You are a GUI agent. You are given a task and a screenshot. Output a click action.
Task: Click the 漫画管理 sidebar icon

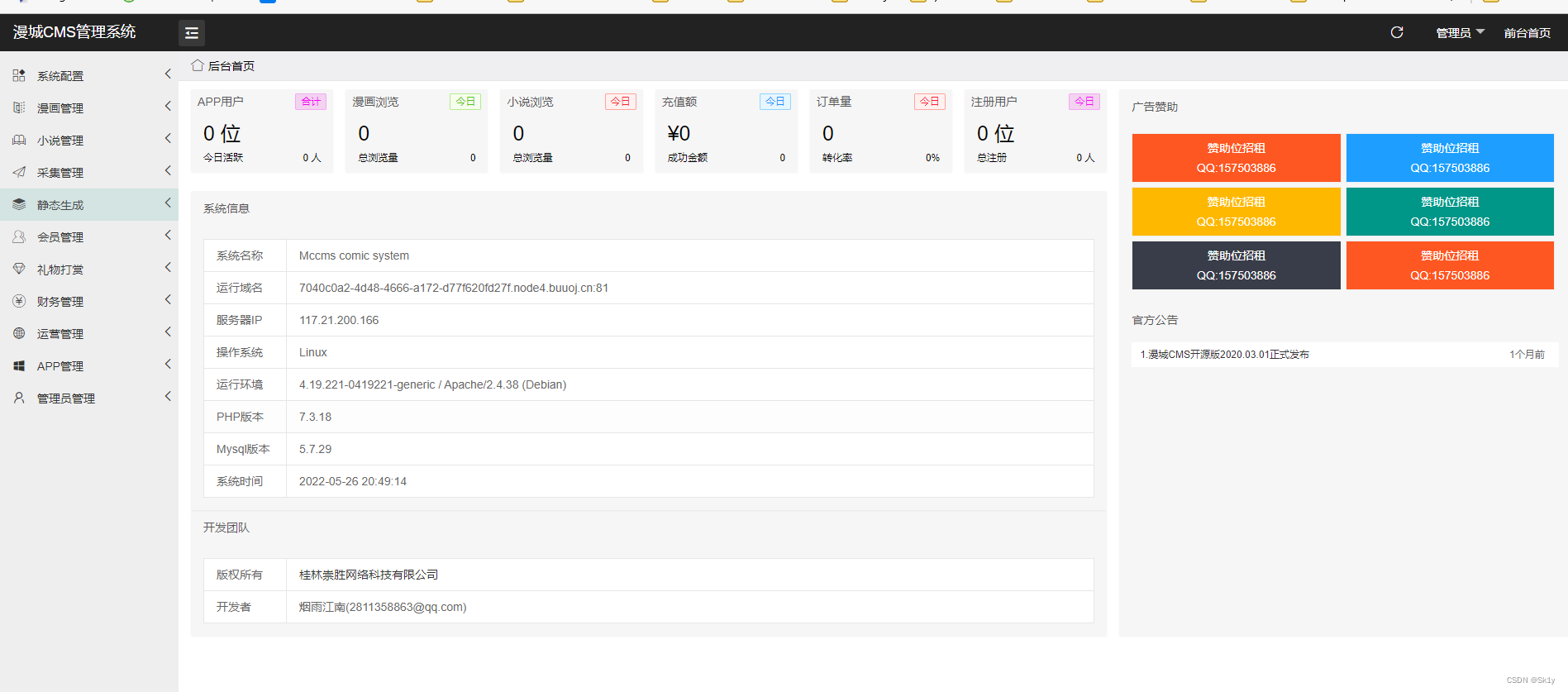tap(19, 107)
